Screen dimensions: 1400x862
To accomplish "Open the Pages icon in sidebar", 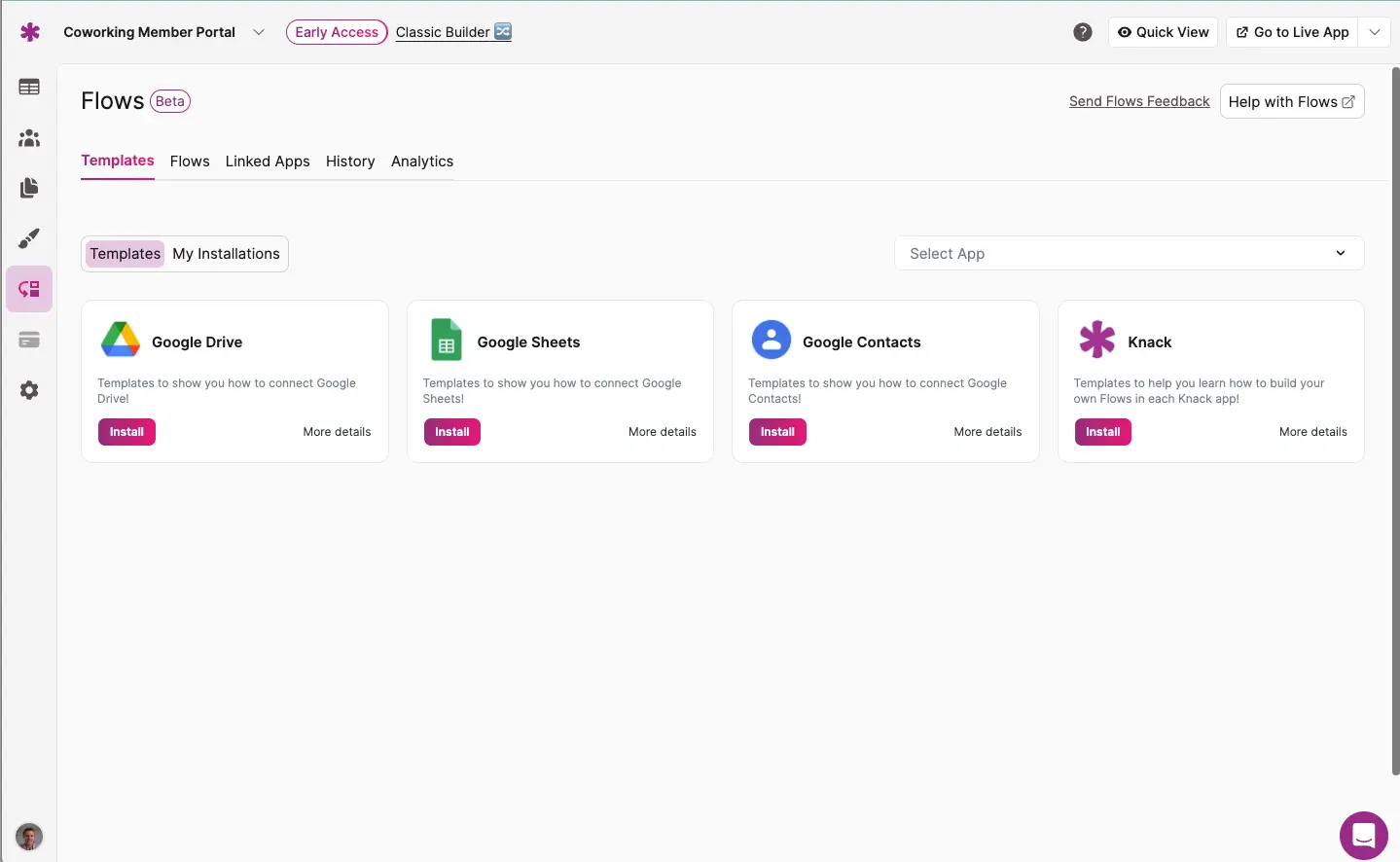I will coord(29,188).
